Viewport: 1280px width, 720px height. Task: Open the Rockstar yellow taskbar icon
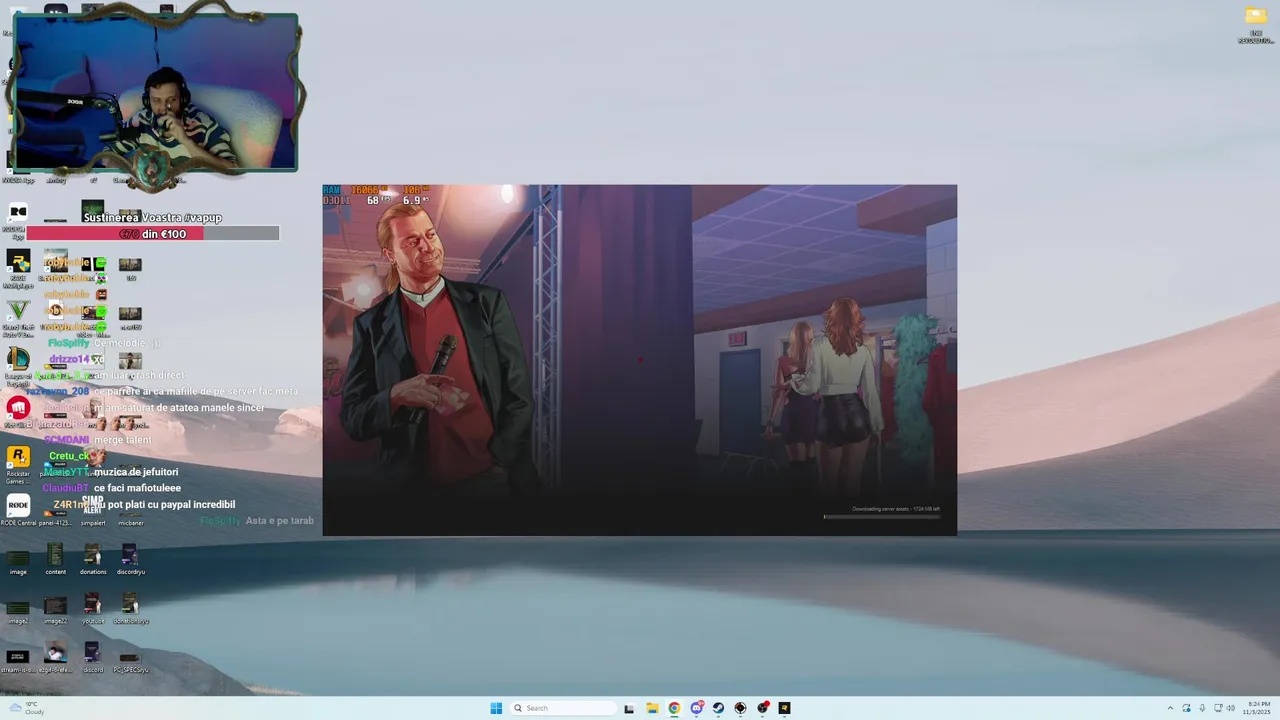point(784,708)
